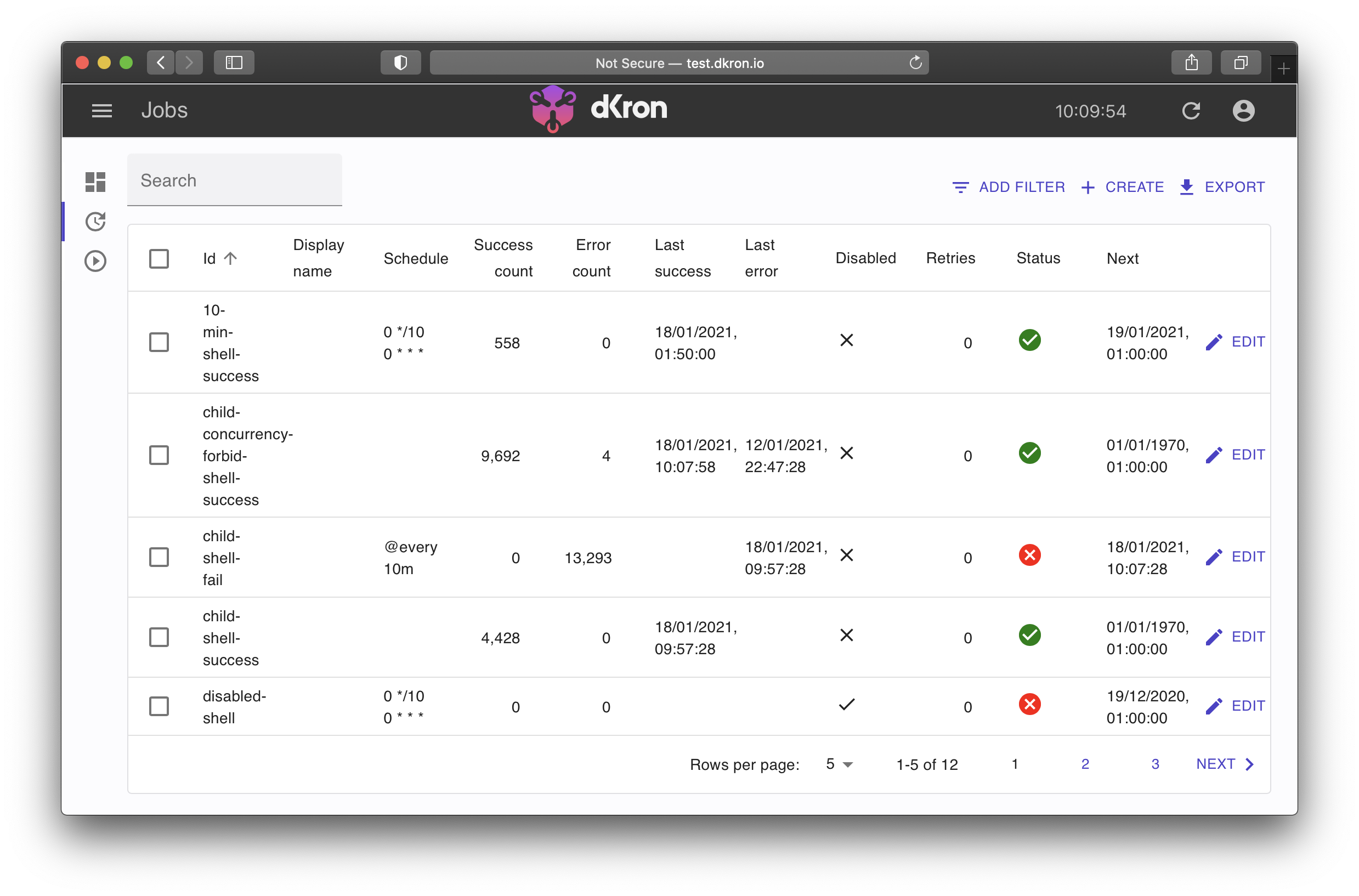
Task: Open the navigation drawer via hamburger menu
Action: tap(101, 110)
